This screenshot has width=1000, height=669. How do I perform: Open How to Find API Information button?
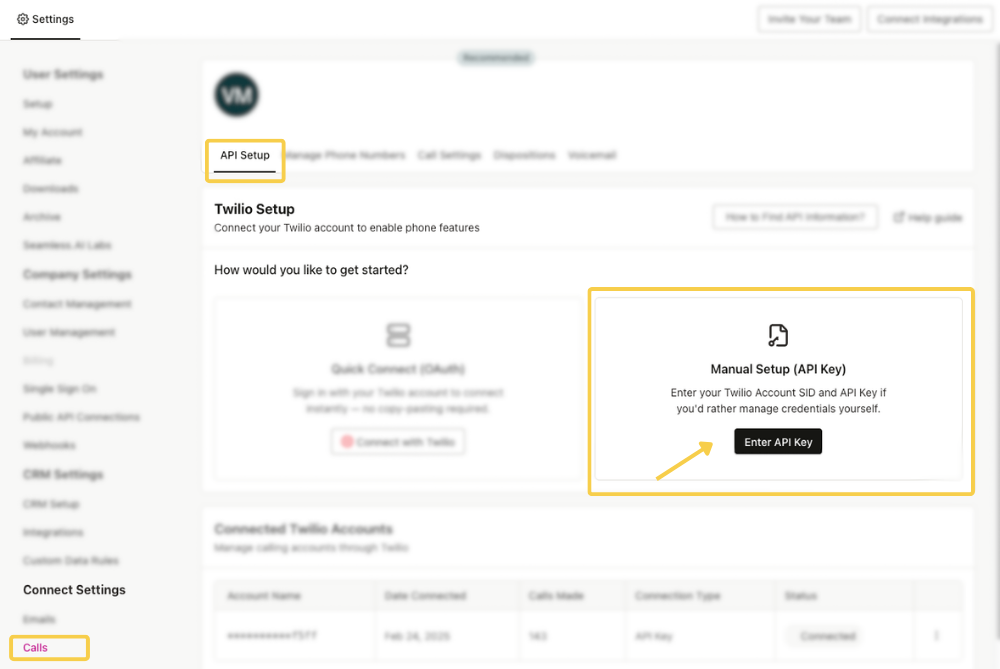click(795, 217)
